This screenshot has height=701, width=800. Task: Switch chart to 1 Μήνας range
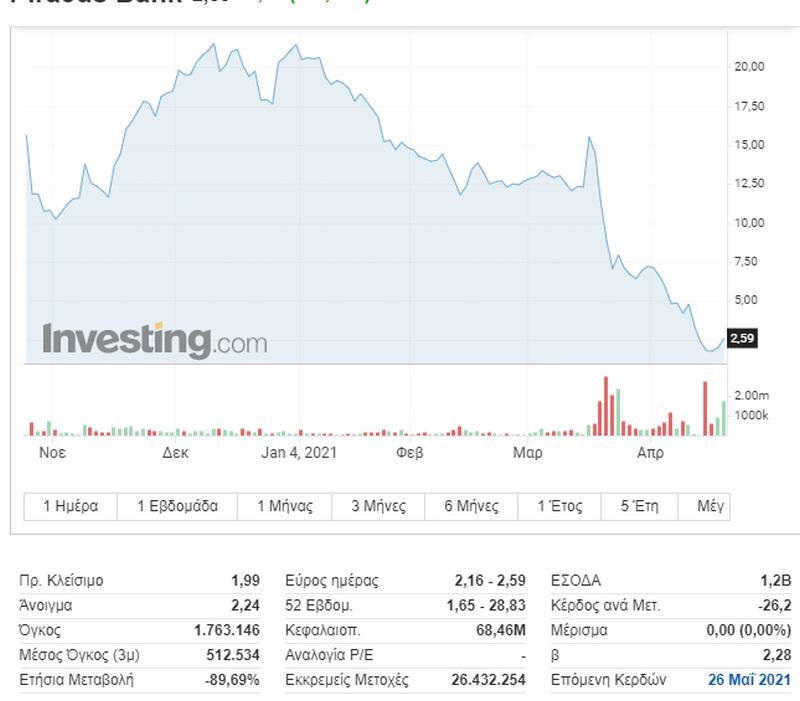tap(285, 506)
